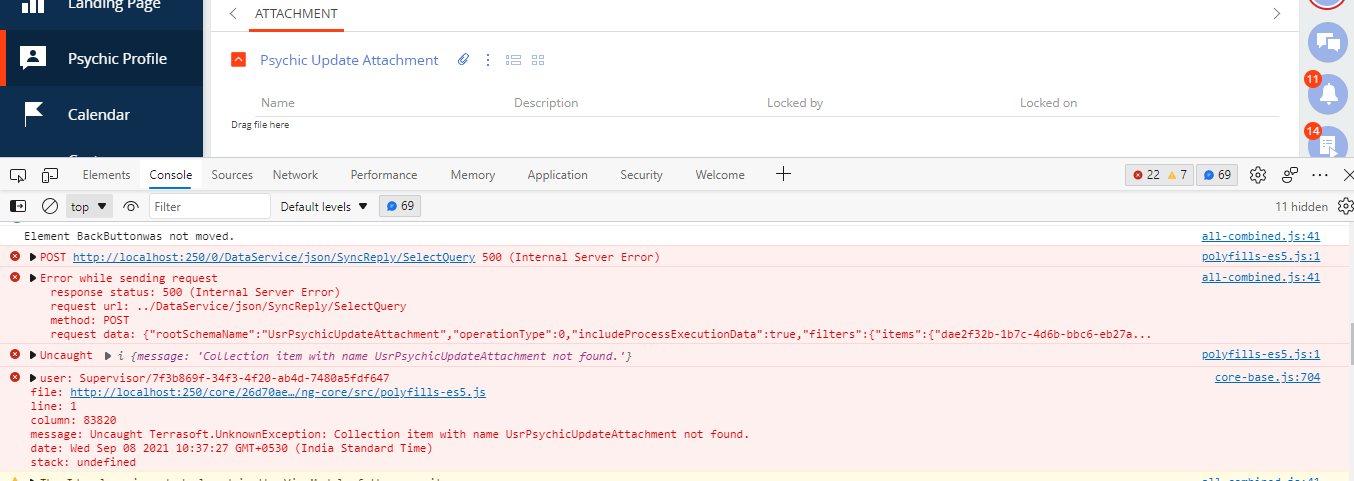1354x481 pixels.
Task: Close the DevTools panel
Action: click(1347, 175)
